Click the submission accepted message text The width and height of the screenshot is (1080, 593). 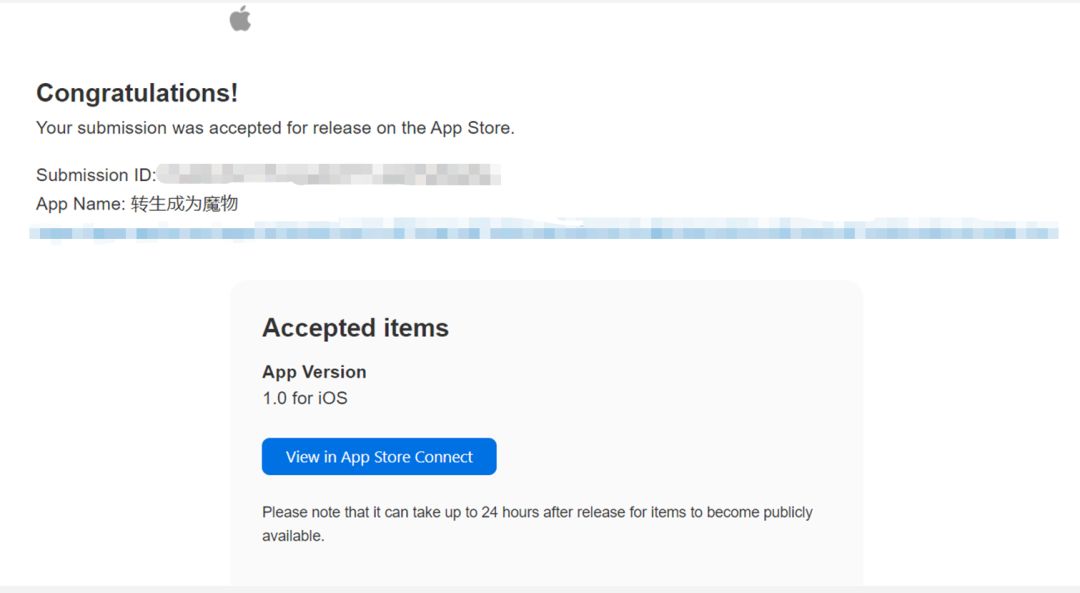[275, 128]
